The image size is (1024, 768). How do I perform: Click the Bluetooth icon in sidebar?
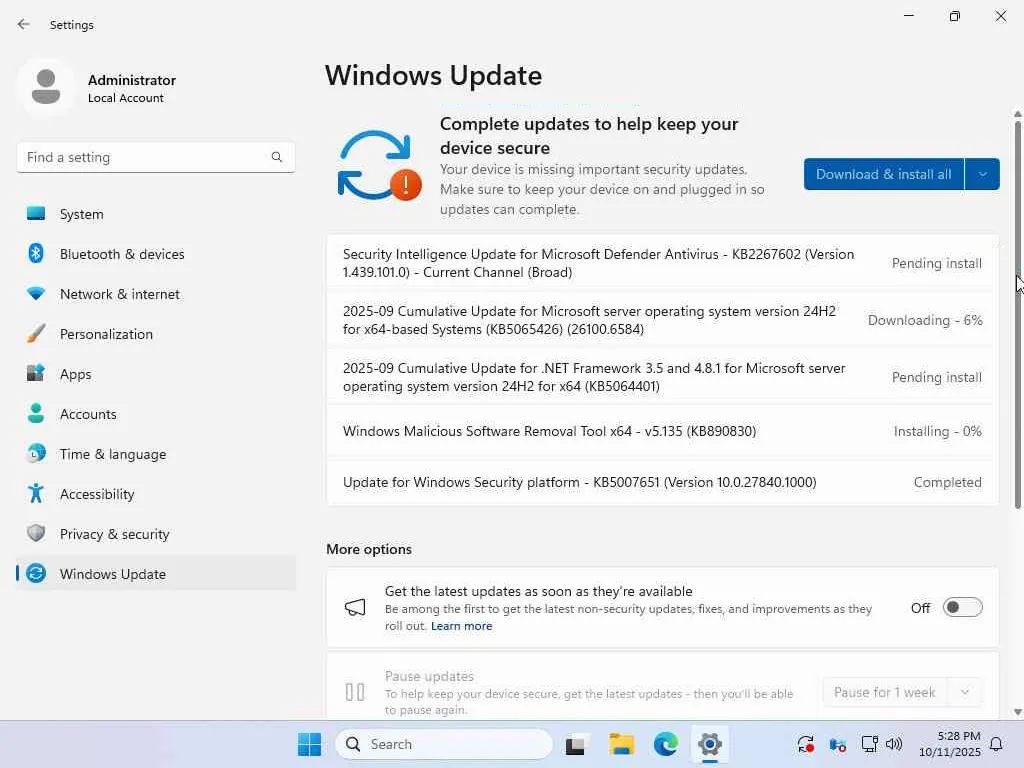(x=36, y=253)
